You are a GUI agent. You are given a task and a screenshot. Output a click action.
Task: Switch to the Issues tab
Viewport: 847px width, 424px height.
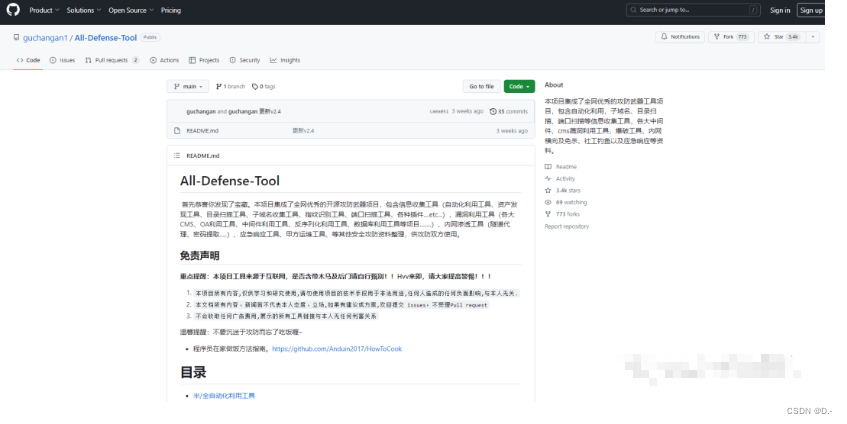pos(62,60)
